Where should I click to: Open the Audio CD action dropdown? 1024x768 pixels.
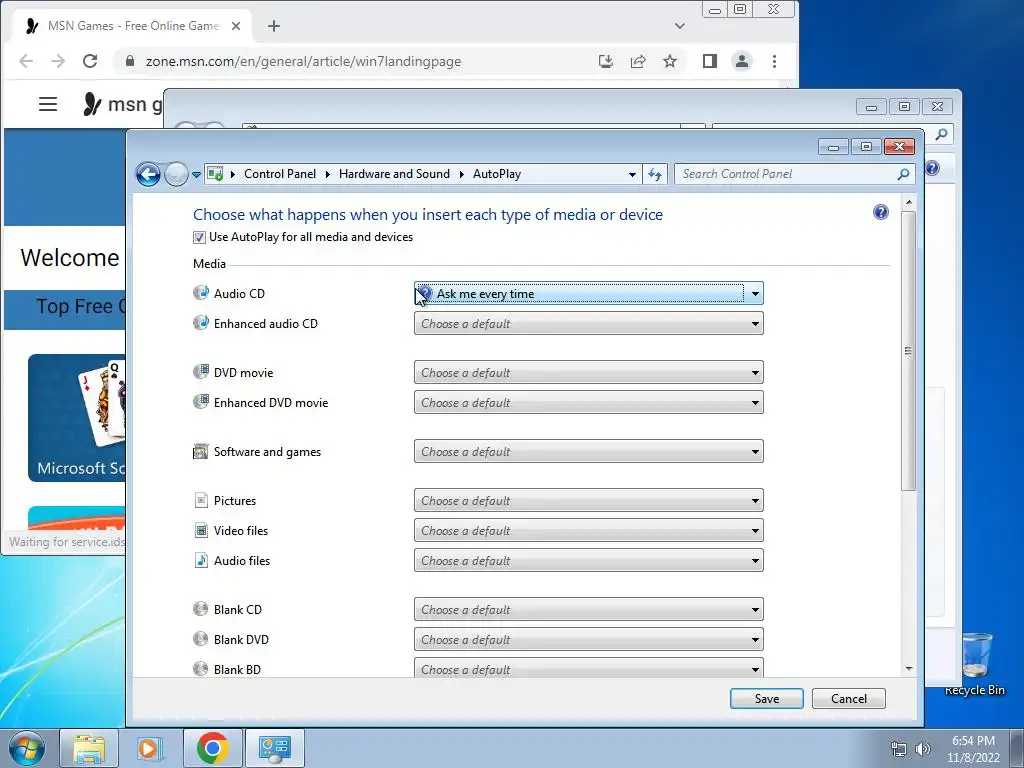[588, 294]
